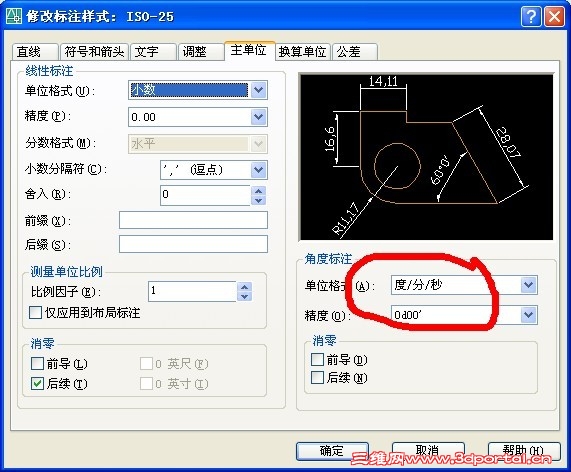Decrease the 舍入 rounding value
This screenshot has width=571, height=472.
[x=259, y=200]
